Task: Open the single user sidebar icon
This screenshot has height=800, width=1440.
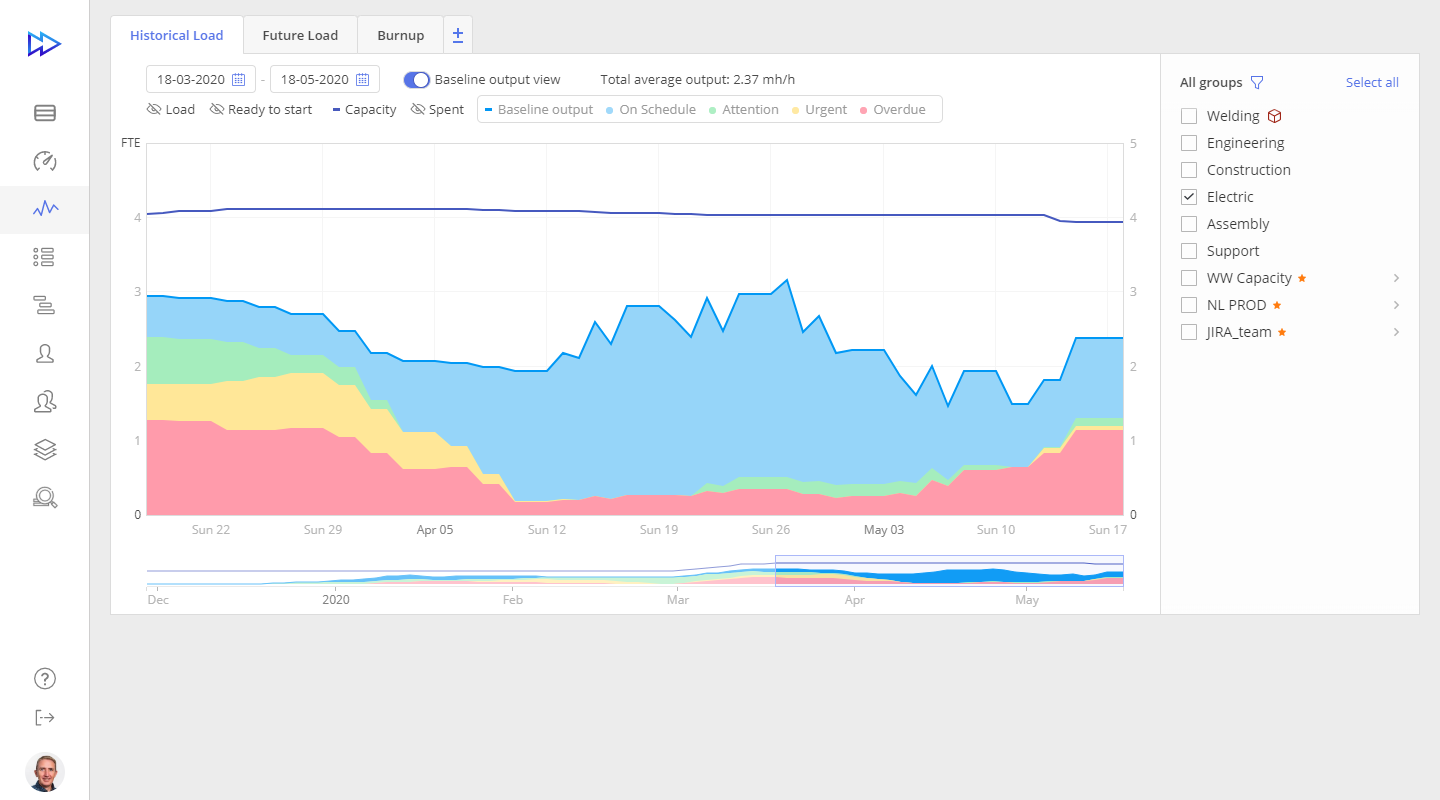Action: click(44, 353)
